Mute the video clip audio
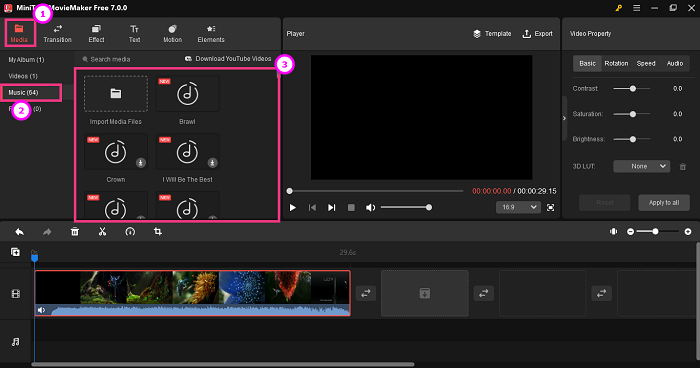This screenshot has width=700, height=368. coord(42,310)
